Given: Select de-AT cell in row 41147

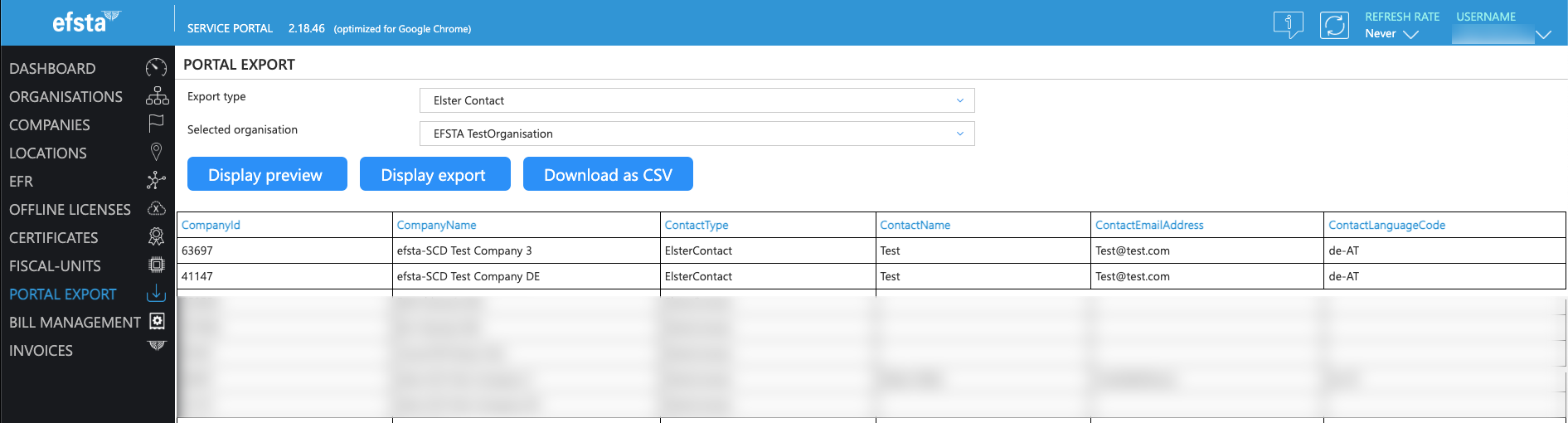Looking at the screenshot, I should point(1445,276).
